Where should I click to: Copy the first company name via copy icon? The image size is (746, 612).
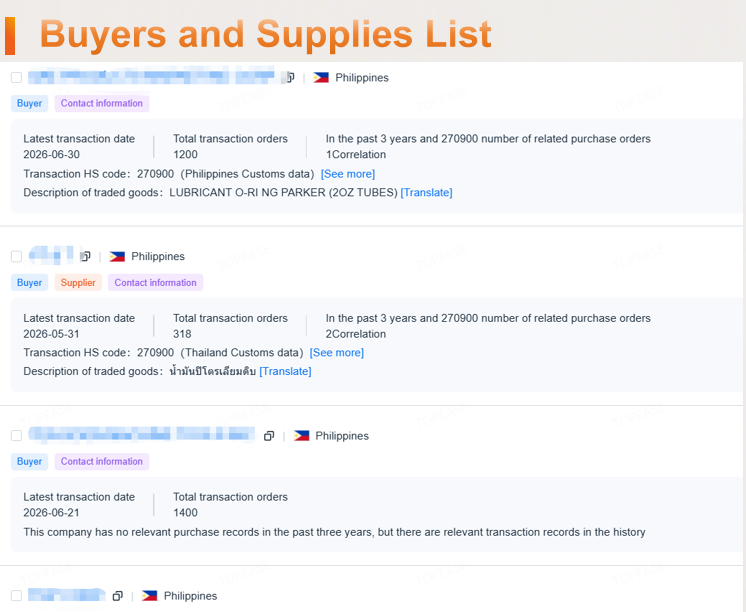coord(290,78)
